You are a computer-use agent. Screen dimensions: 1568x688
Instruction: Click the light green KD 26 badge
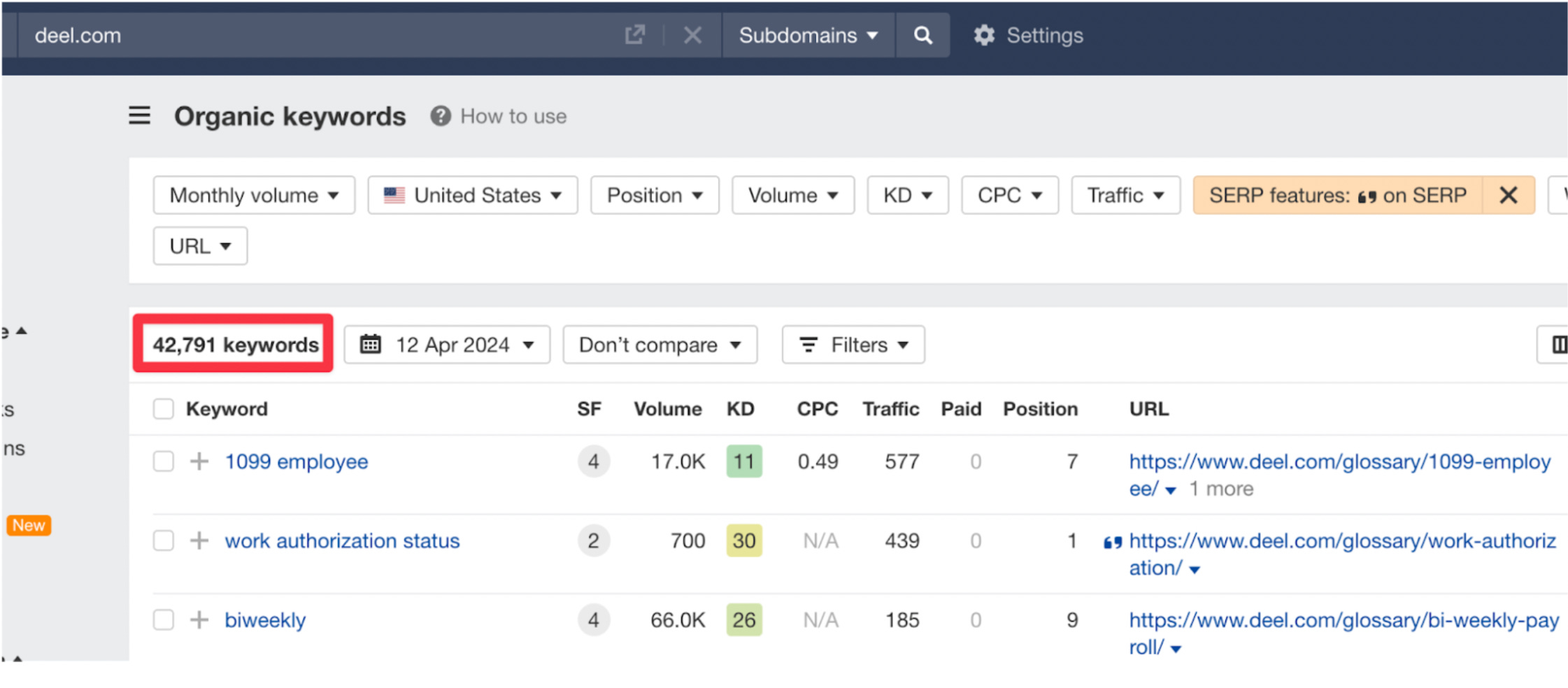(744, 619)
